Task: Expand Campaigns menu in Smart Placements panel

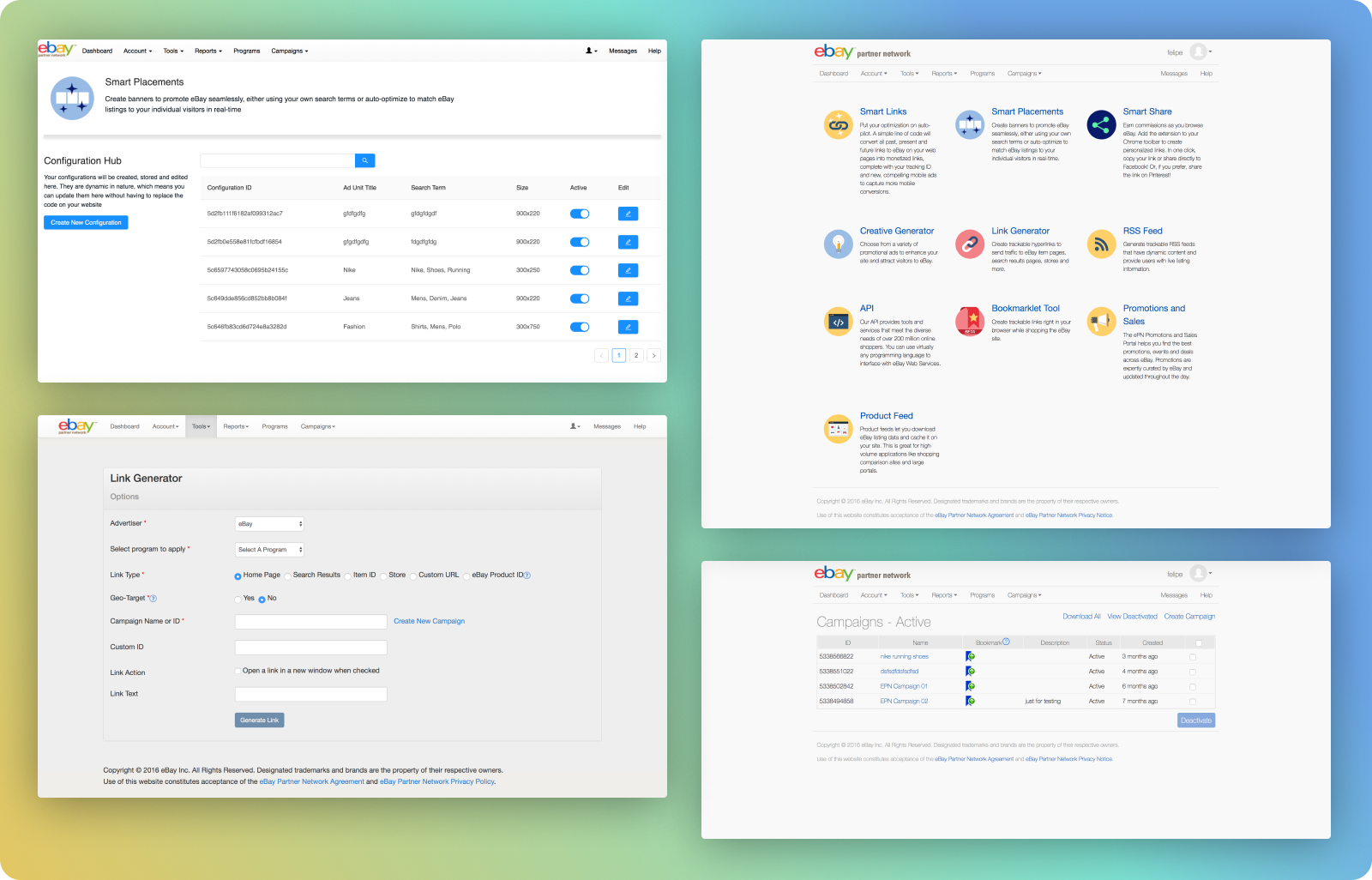Action: tap(290, 51)
